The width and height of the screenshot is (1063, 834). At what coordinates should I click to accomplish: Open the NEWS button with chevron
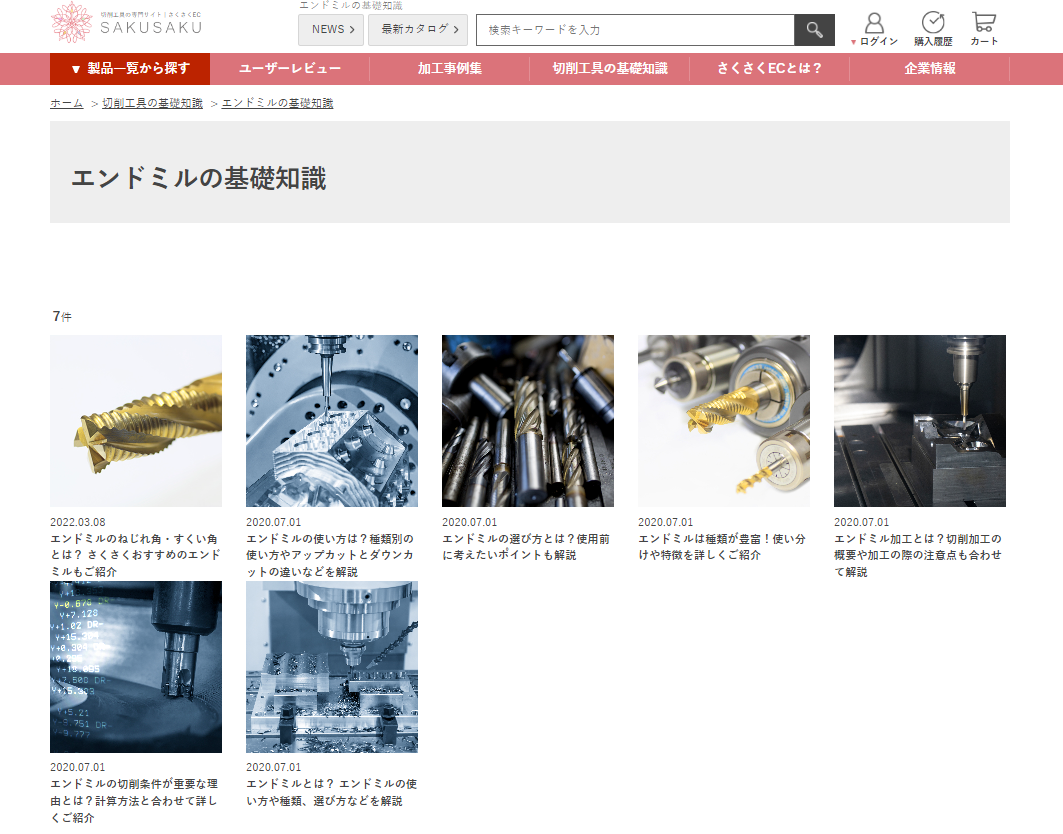coord(331,30)
